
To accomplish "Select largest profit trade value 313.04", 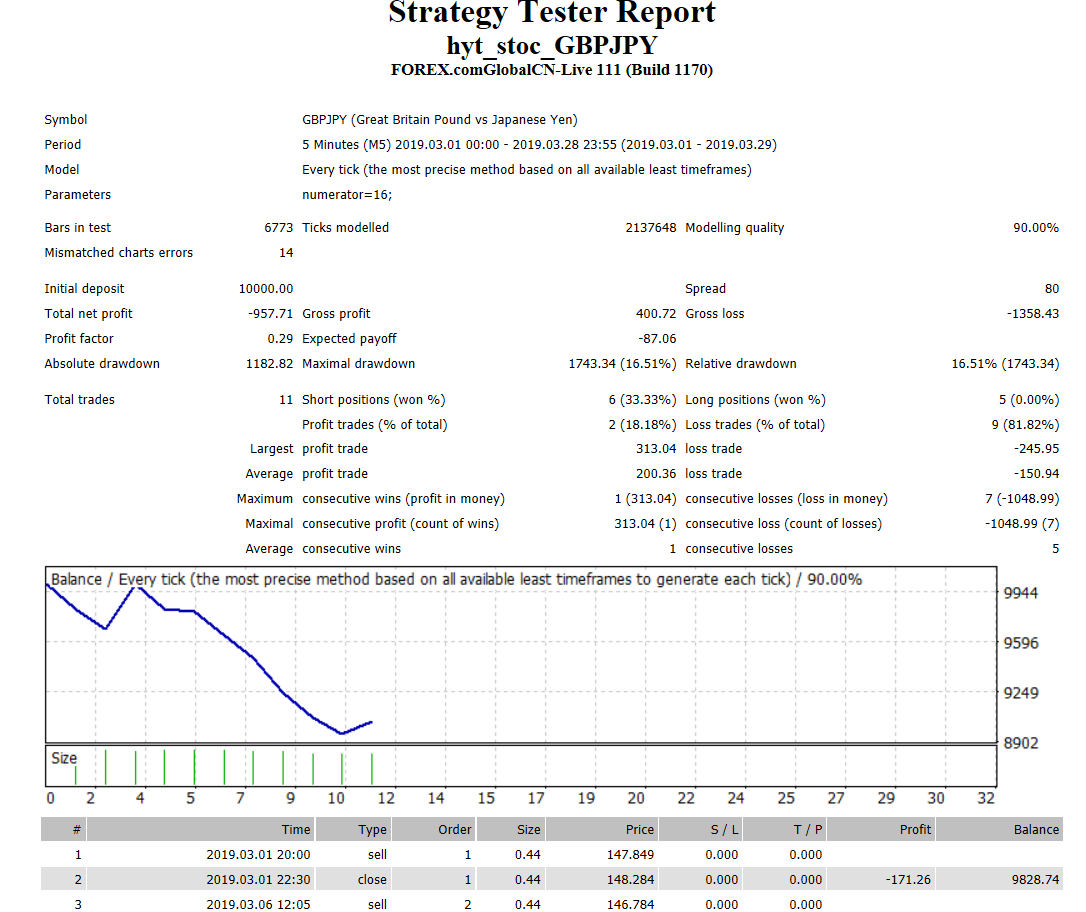I will point(656,449).
